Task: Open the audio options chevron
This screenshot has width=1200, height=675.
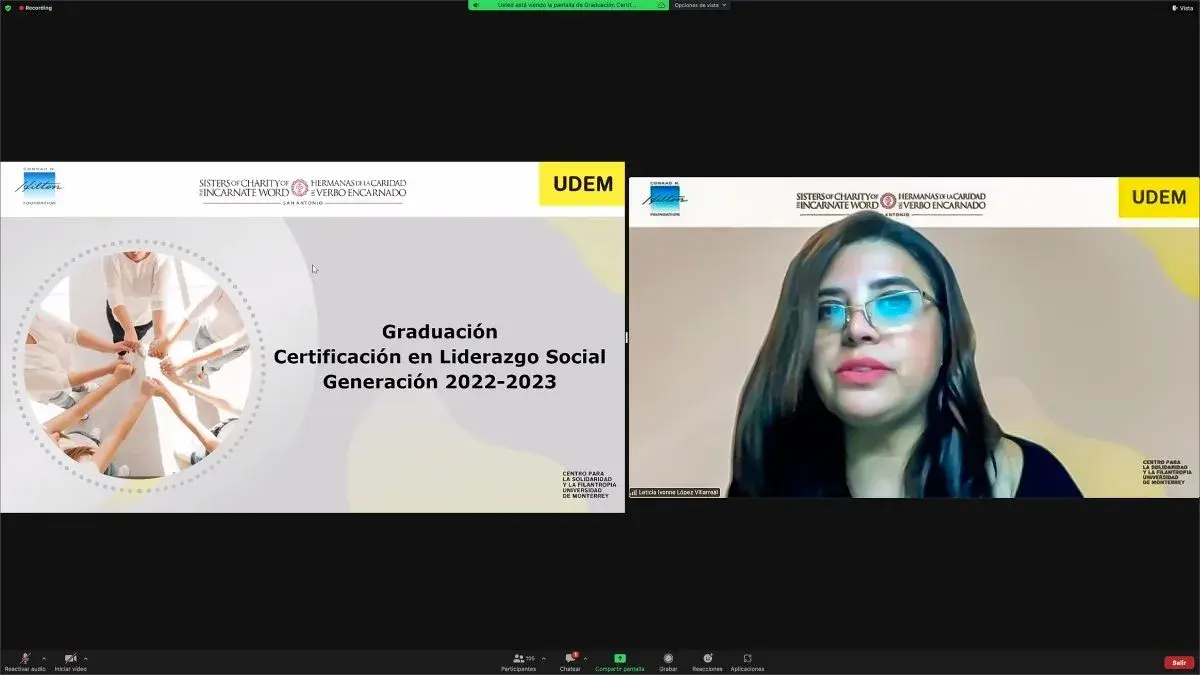Action: tap(43, 658)
